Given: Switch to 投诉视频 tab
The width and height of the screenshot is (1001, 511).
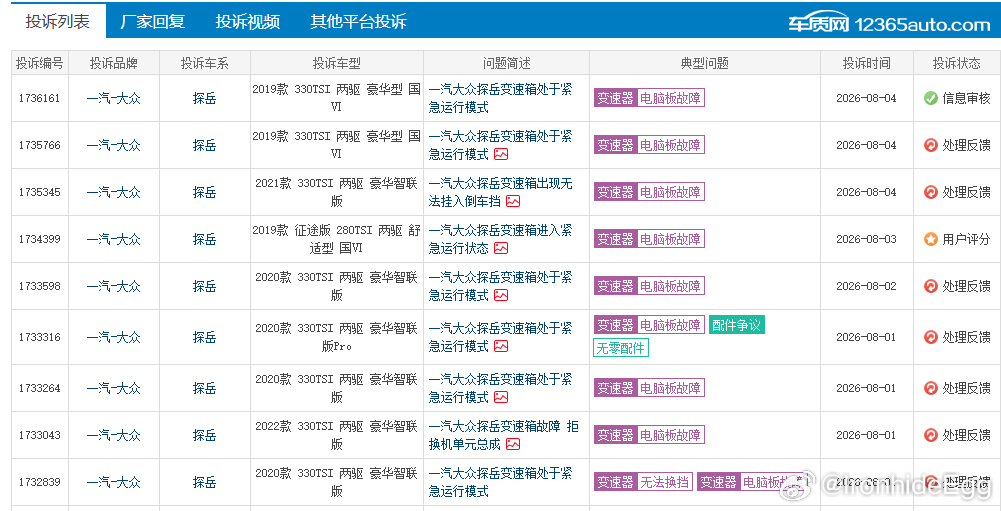Looking at the screenshot, I should (248, 22).
